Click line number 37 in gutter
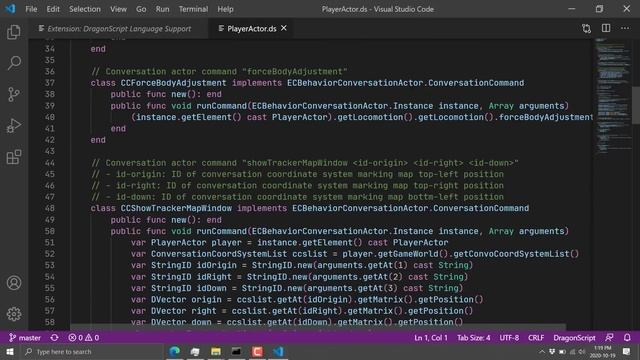The image size is (640, 360). [49, 83]
